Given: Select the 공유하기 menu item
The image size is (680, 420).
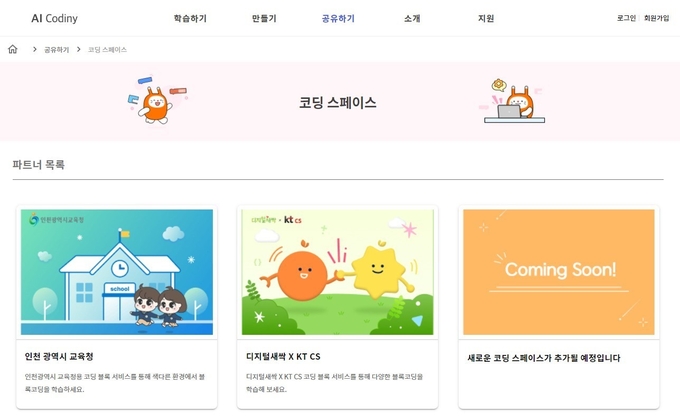Looking at the screenshot, I should (x=338, y=18).
